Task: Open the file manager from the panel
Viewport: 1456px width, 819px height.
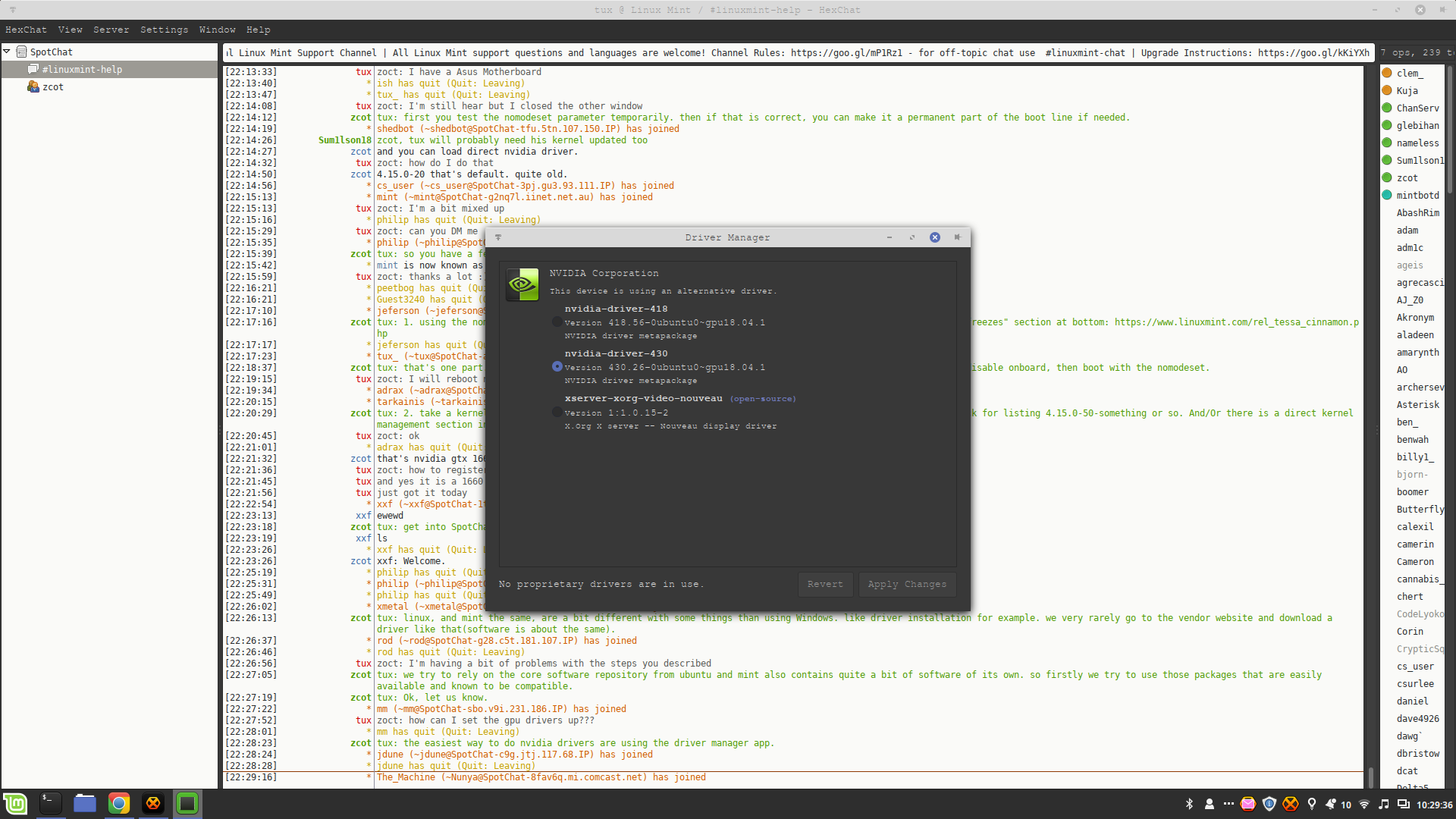Action: [x=84, y=804]
